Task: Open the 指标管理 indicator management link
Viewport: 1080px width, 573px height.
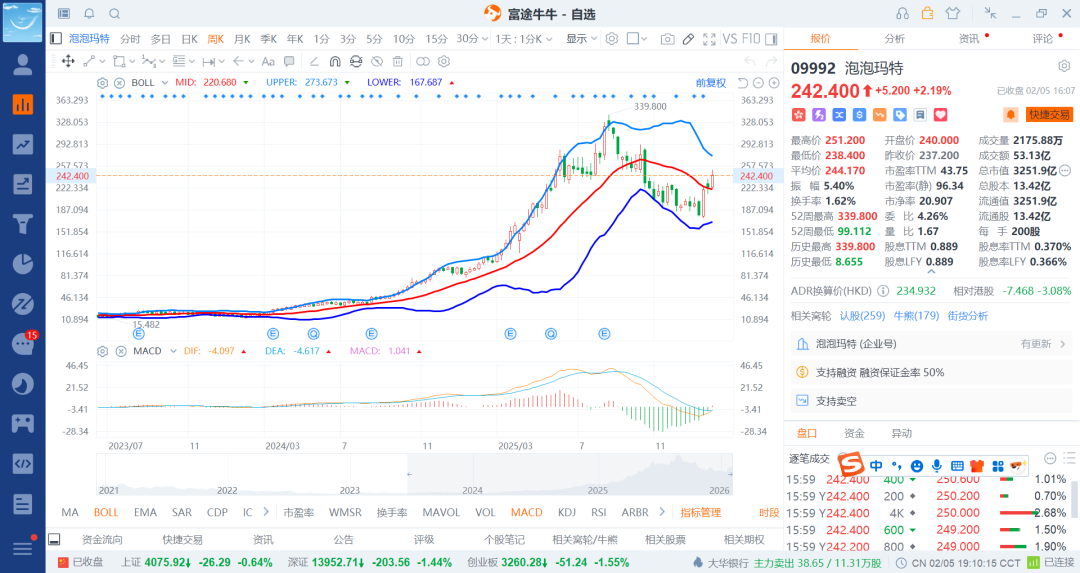Action: (700, 512)
